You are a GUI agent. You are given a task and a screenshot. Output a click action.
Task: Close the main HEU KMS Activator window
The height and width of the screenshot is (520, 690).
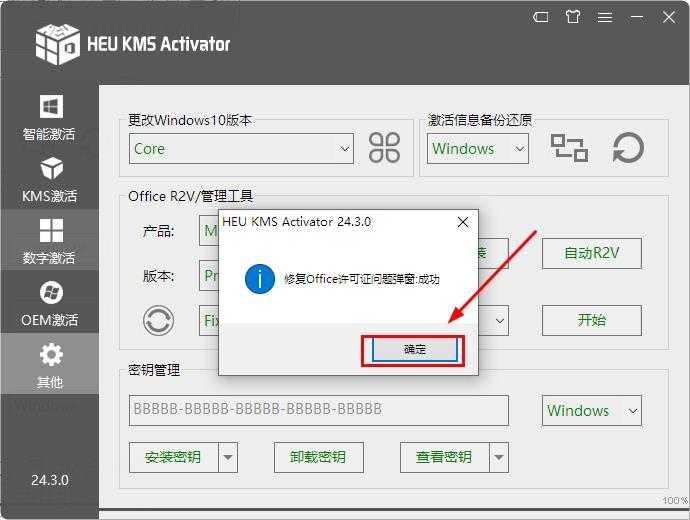669,17
